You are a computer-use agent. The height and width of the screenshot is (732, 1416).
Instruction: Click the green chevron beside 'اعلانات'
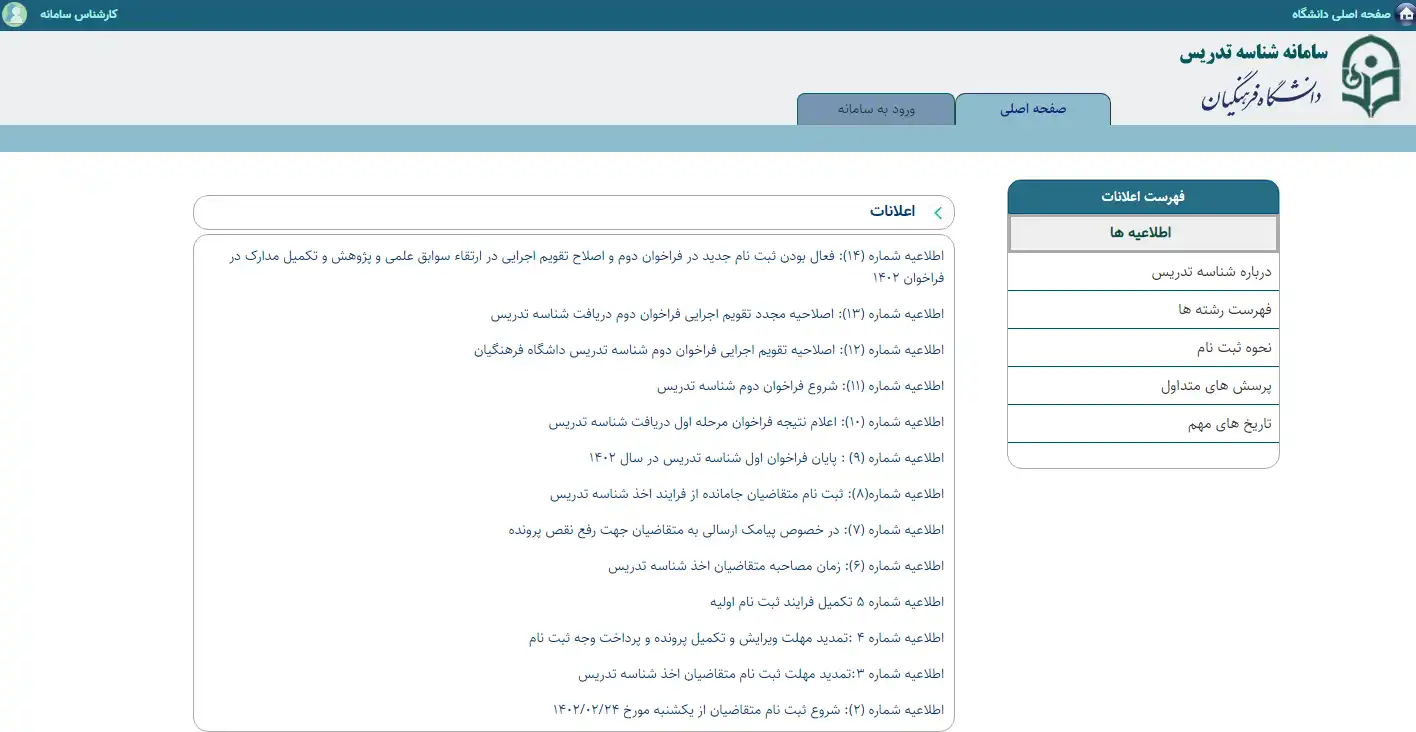coord(938,212)
